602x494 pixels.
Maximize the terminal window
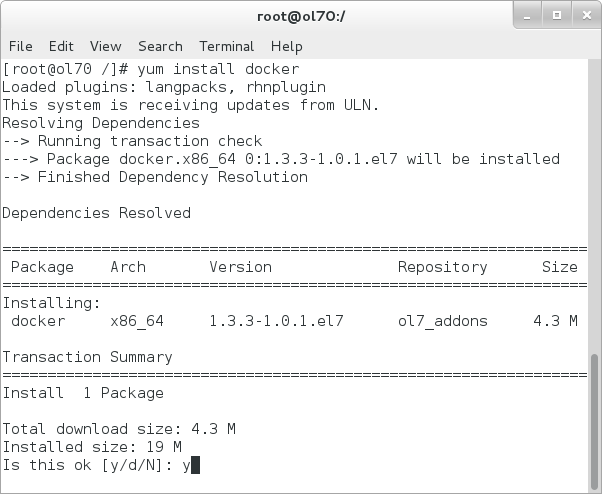pyautogui.click(x=557, y=15)
